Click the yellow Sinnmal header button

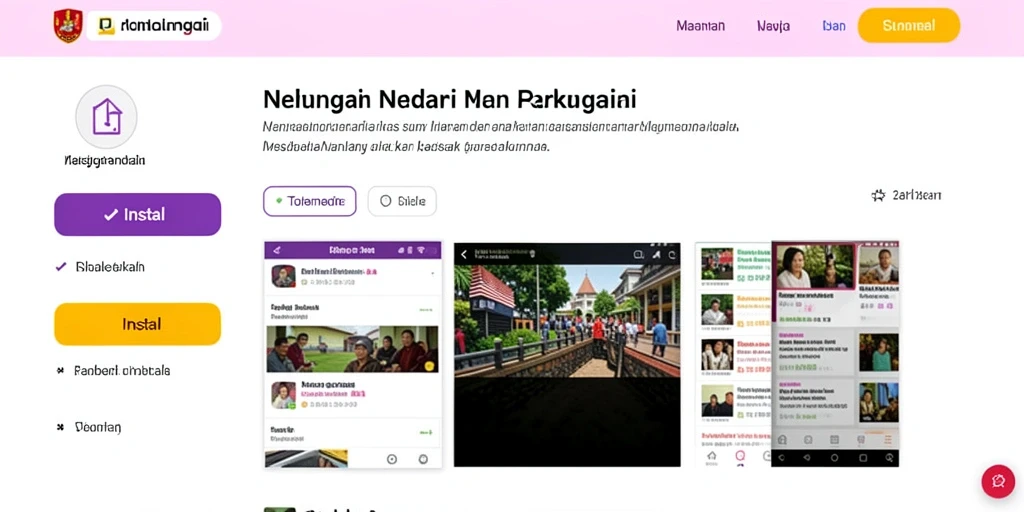[x=908, y=25]
